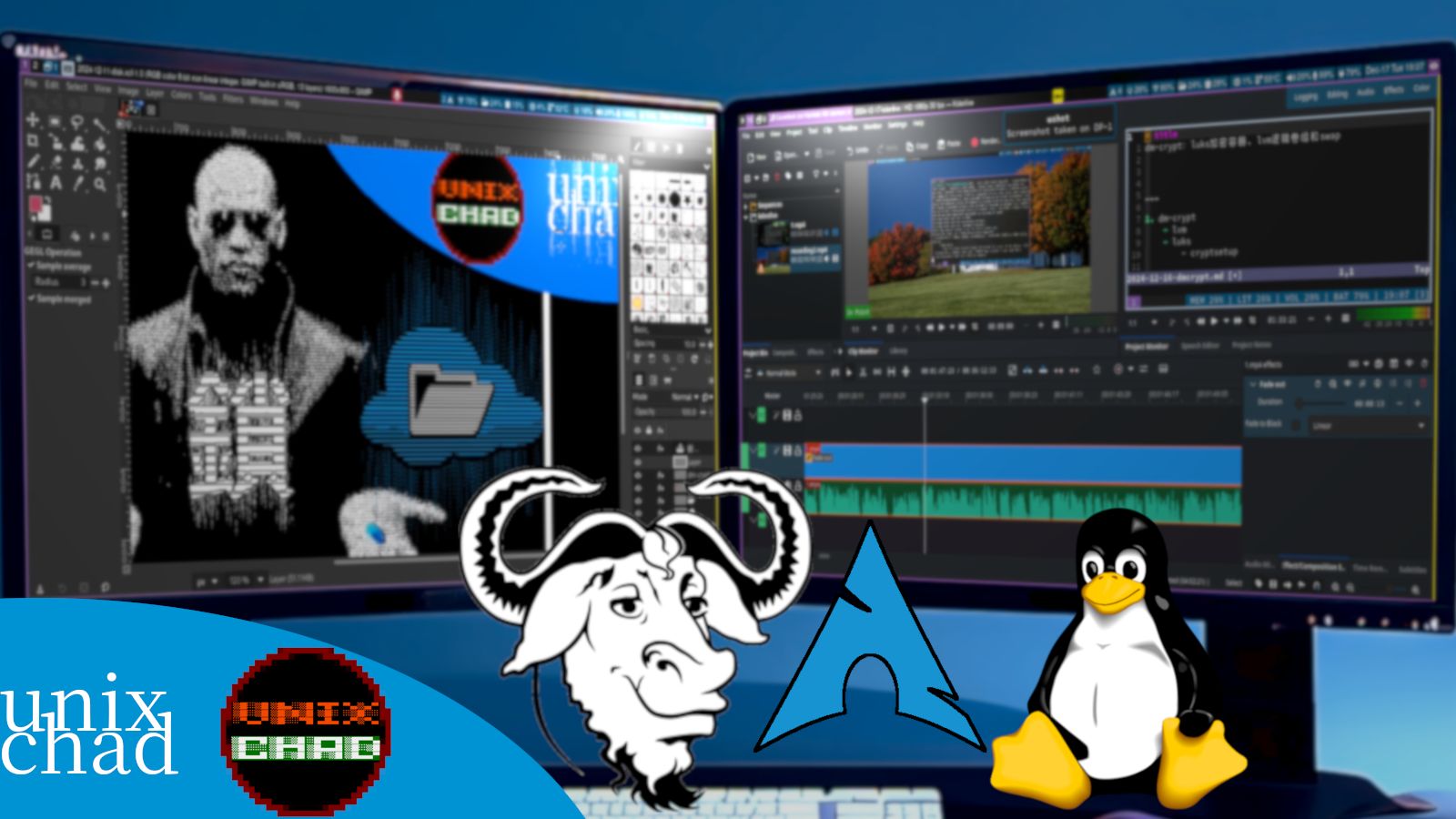Select the Move tool in GIMP toolbox
This screenshot has width=1456, height=819.
tap(32, 120)
